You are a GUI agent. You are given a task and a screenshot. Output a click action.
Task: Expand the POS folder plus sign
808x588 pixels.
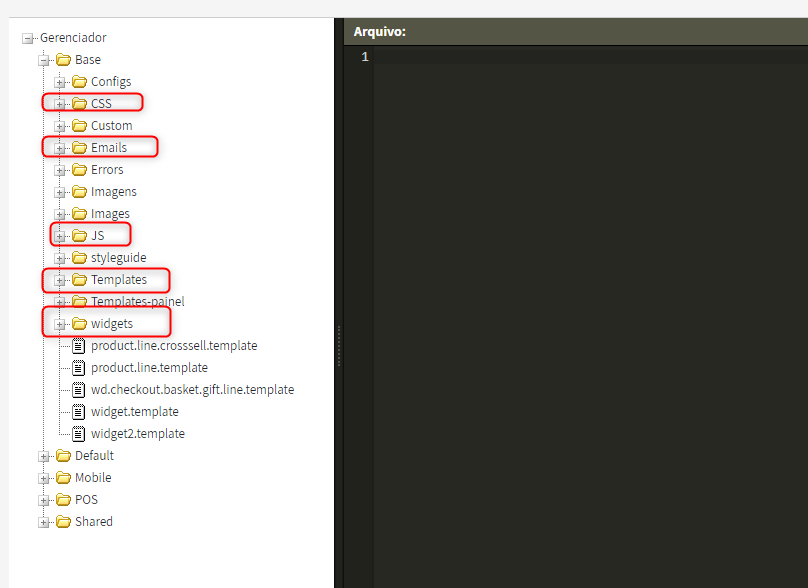pyautogui.click(x=44, y=500)
